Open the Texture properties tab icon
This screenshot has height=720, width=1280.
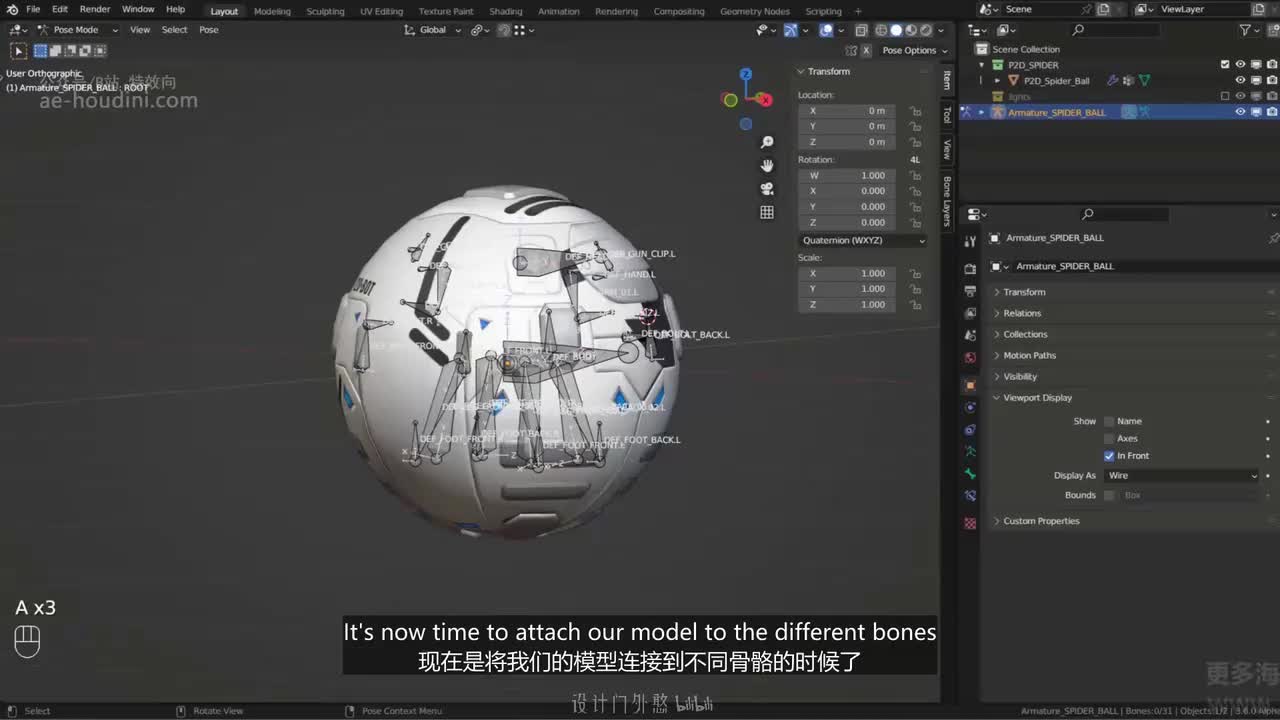click(970, 523)
